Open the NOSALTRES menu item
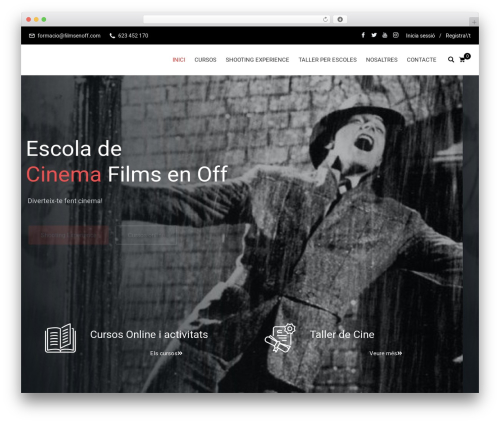 (x=382, y=60)
